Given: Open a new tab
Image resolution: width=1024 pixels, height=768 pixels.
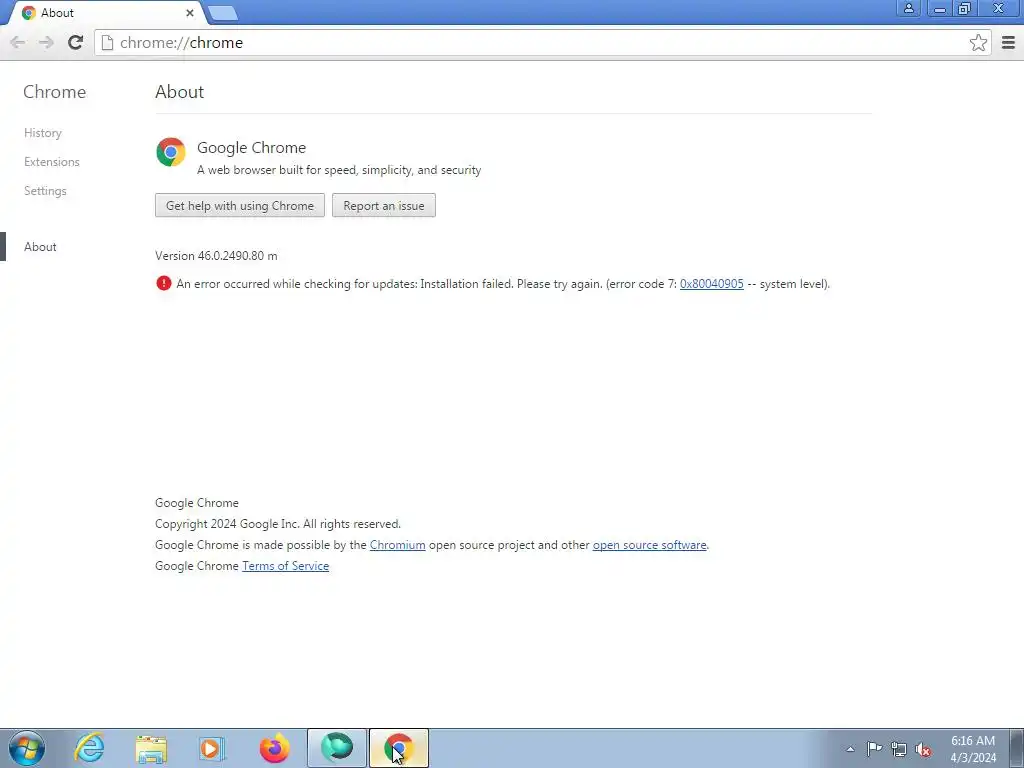Looking at the screenshot, I should point(223,13).
